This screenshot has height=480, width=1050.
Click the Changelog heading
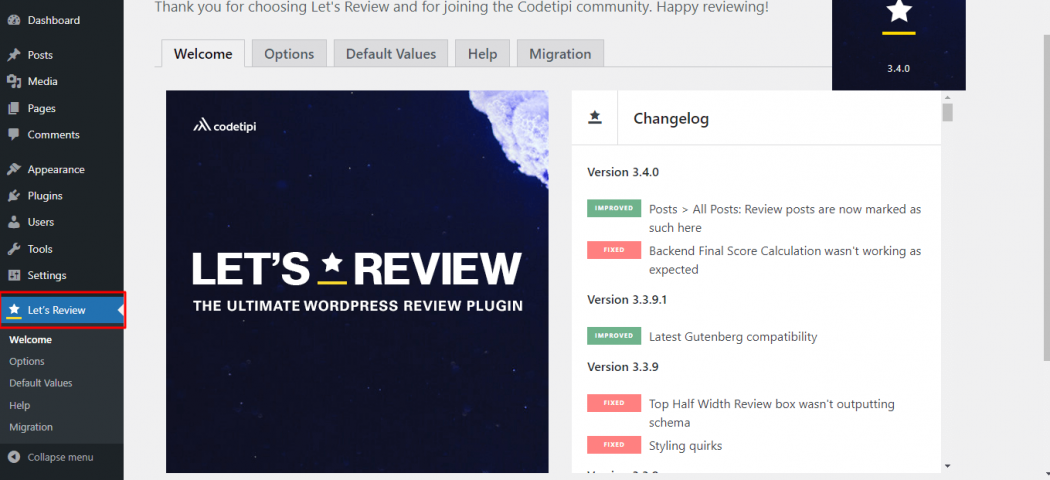[x=671, y=118]
